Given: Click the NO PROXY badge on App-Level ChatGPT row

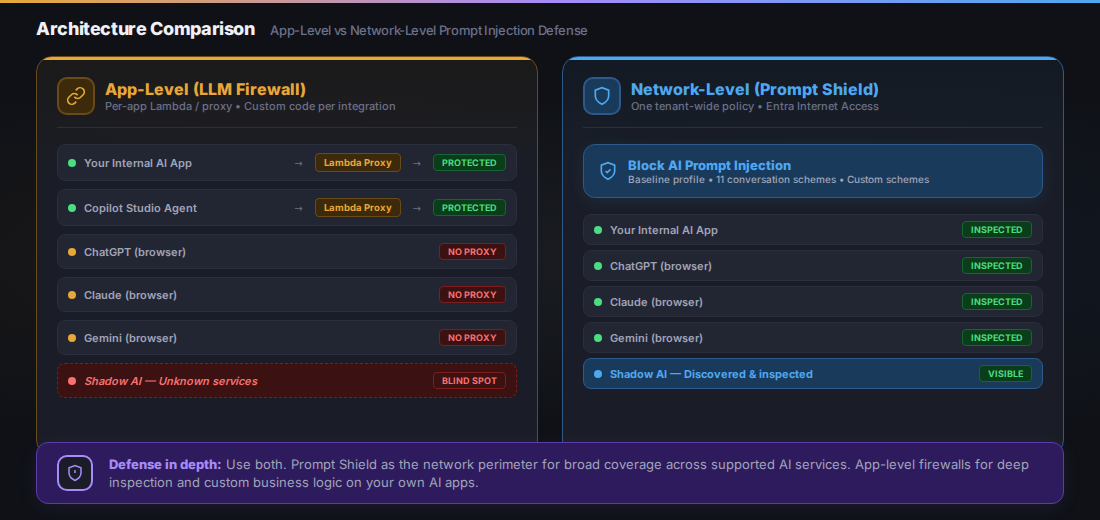Looking at the screenshot, I should (472, 251).
